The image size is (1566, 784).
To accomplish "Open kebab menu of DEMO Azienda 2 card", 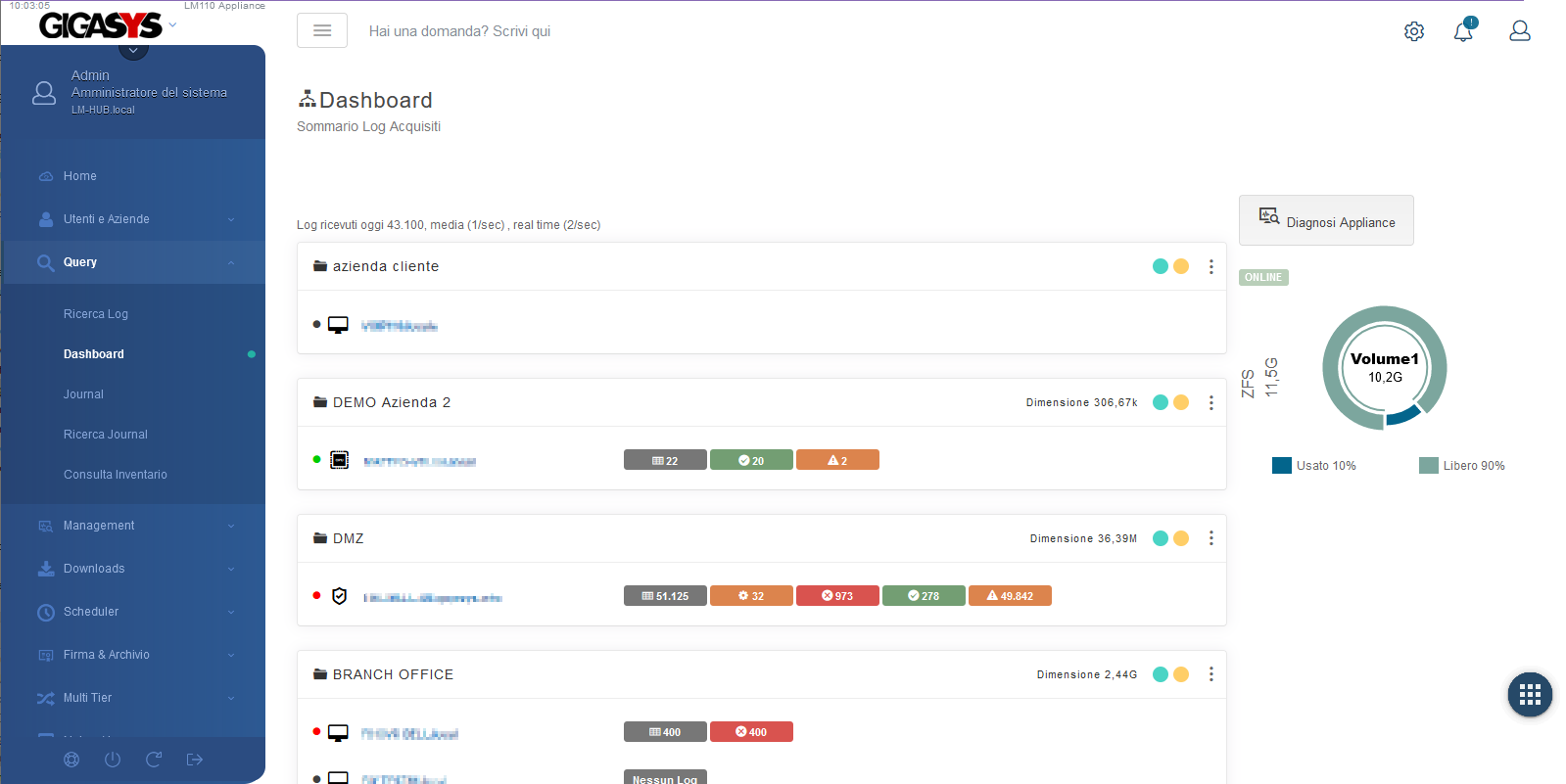I will click(x=1211, y=402).
